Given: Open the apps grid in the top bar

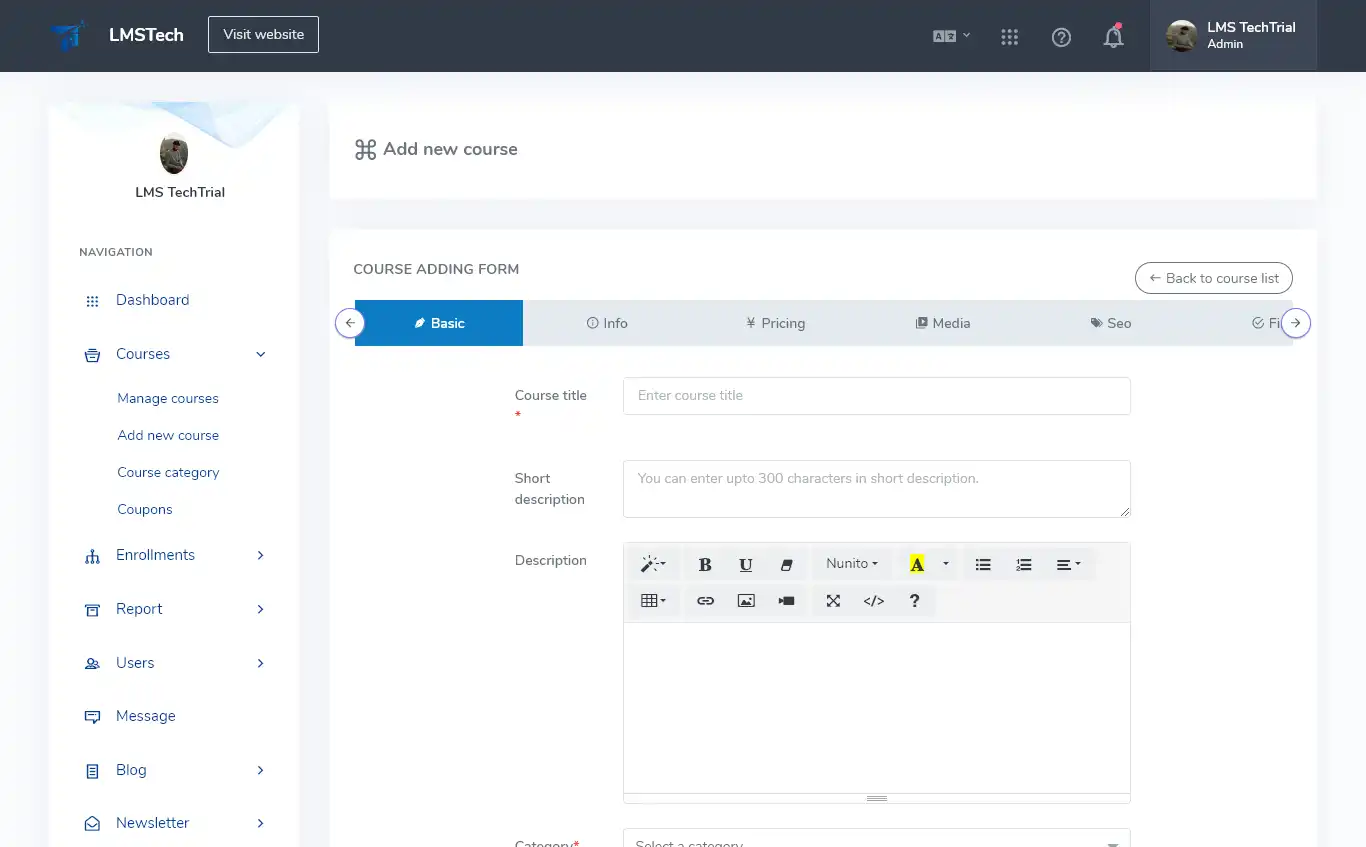Looking at the screenshot, I should coord(1009,36).
